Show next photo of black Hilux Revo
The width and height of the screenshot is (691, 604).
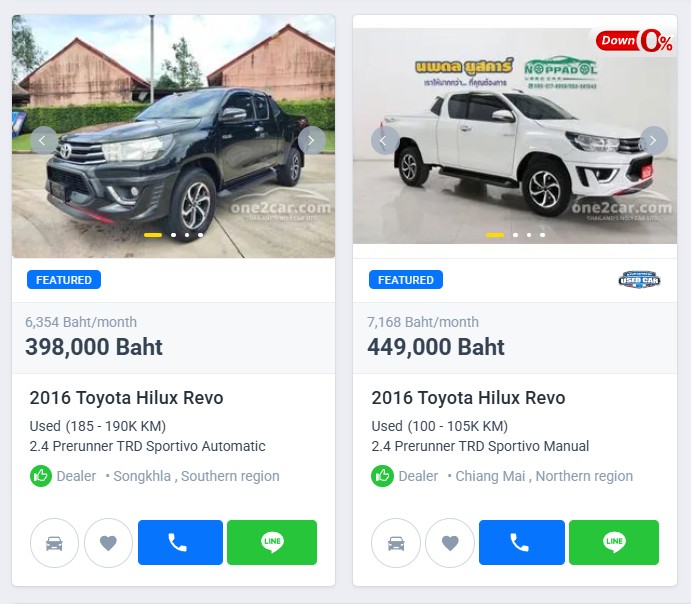[312, 140]
